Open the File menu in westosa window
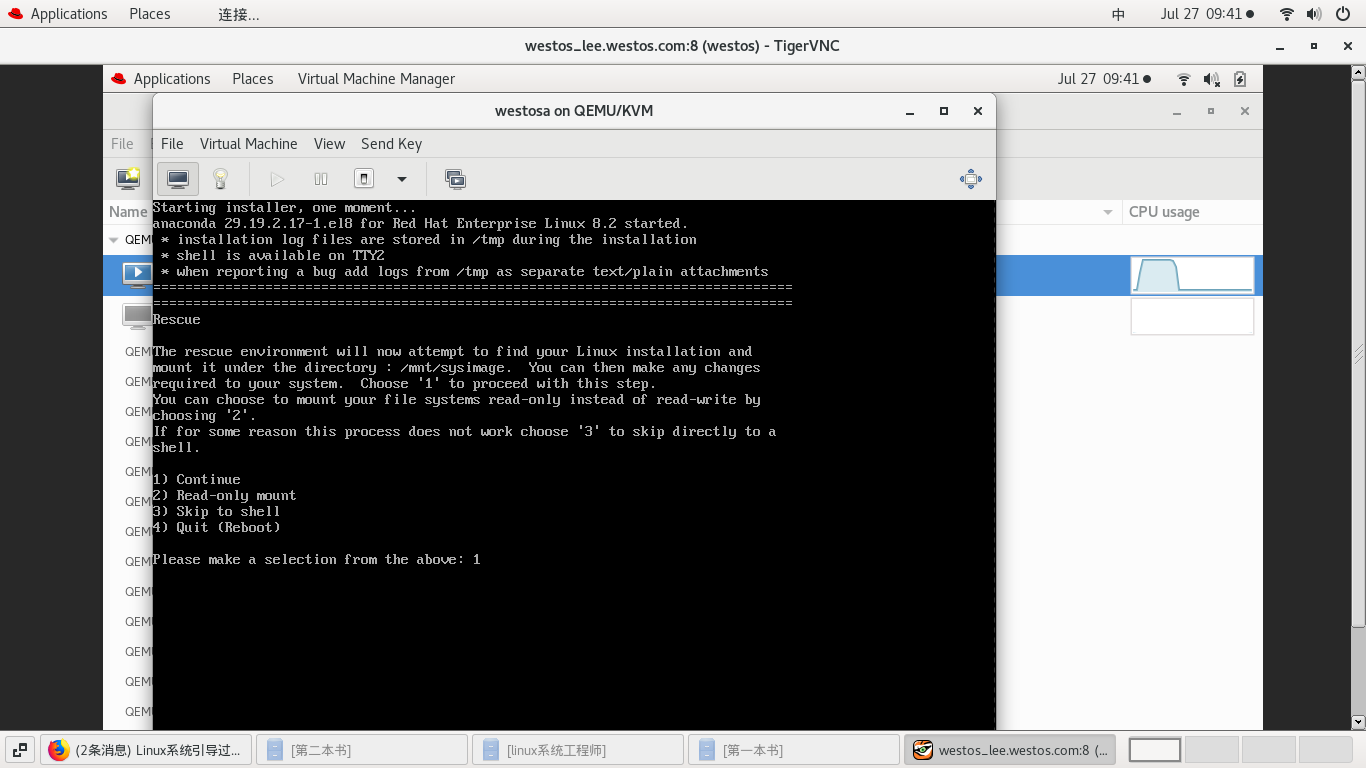Image resolution: width=1366 pixels, height=768 pixels. click(x=172, y=144)
